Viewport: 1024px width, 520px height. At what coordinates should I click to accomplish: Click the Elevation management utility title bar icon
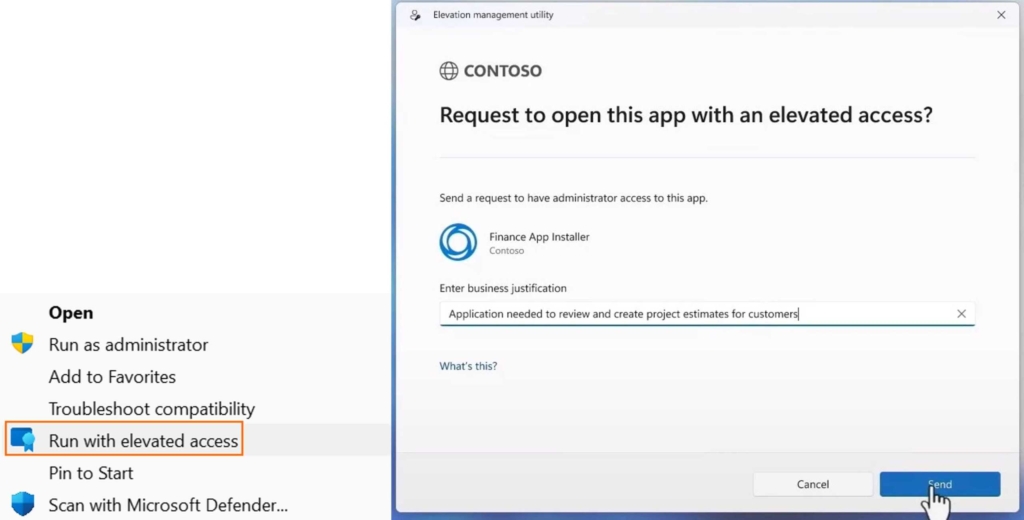coord(415,15)
